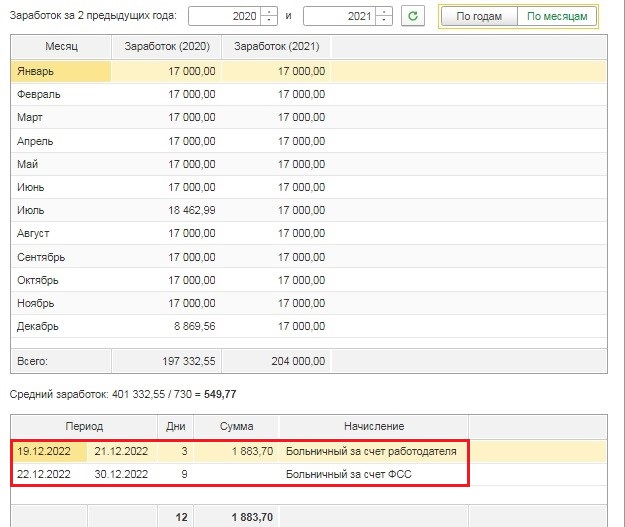Click the green refresh icon button
The height and width of the screenshot is (527, 625).
pyautogui.click(x=413, y=16)
